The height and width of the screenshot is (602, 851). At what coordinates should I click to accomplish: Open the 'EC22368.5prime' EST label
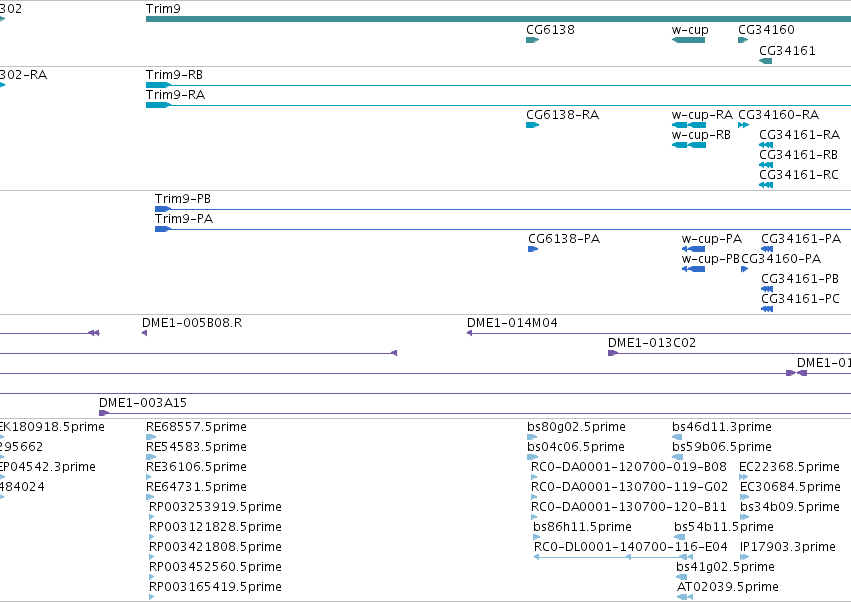click(x=789, y=467)
